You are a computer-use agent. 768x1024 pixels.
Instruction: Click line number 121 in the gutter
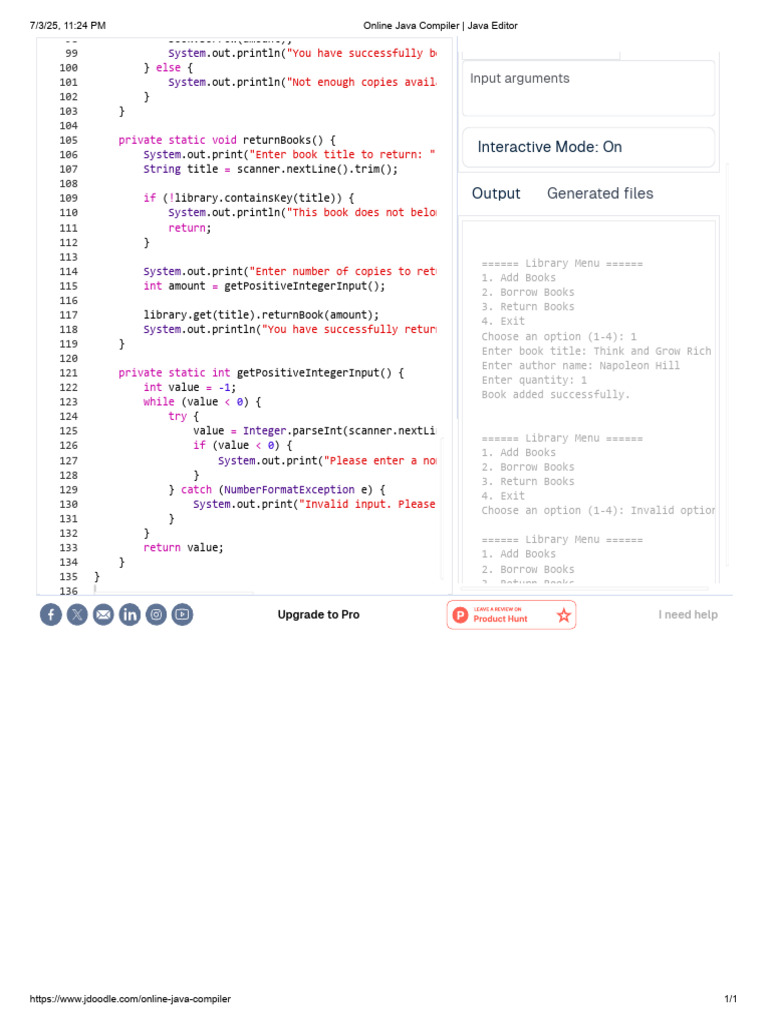69,373
